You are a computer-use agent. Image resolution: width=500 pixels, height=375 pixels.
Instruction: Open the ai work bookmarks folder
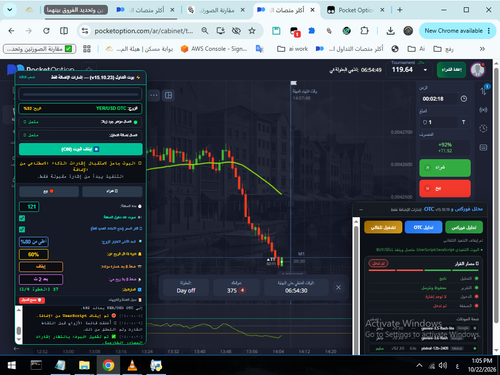[293, 49]
